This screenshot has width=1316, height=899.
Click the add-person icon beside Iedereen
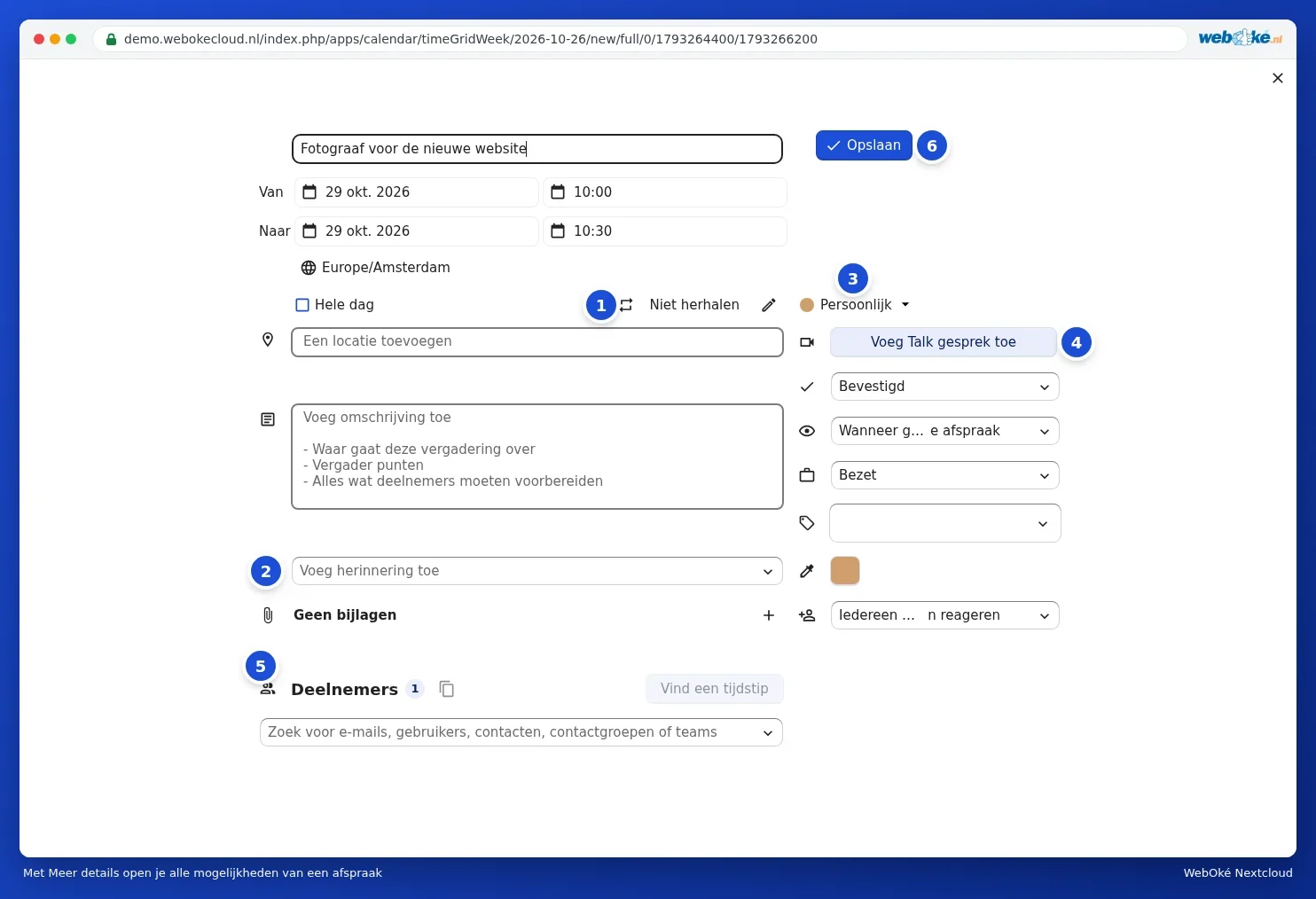807,615
